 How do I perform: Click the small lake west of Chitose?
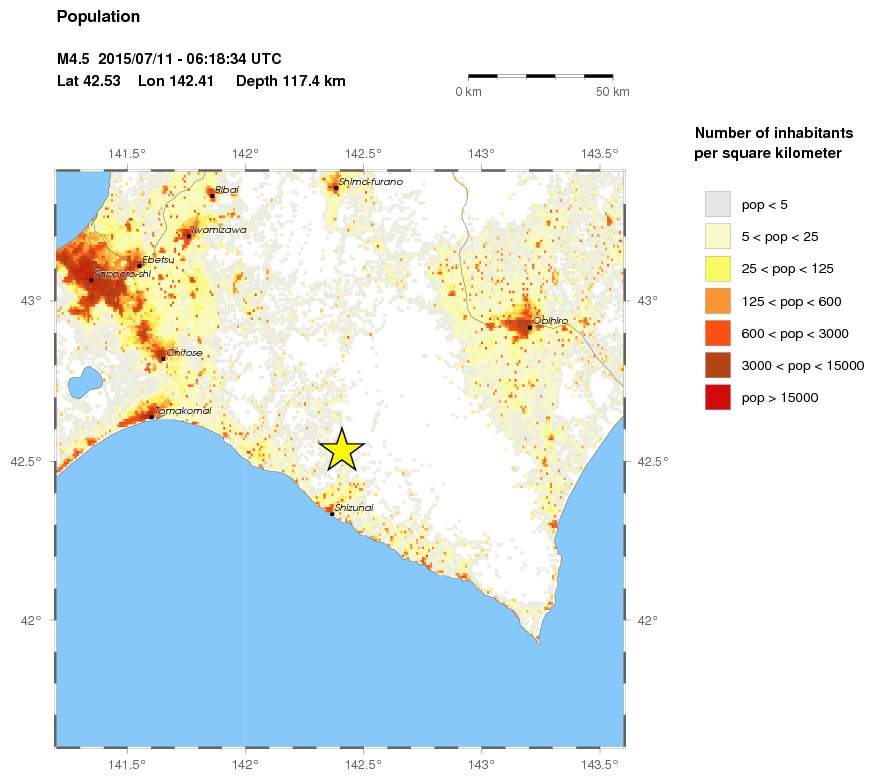click(x=85, y=383)
